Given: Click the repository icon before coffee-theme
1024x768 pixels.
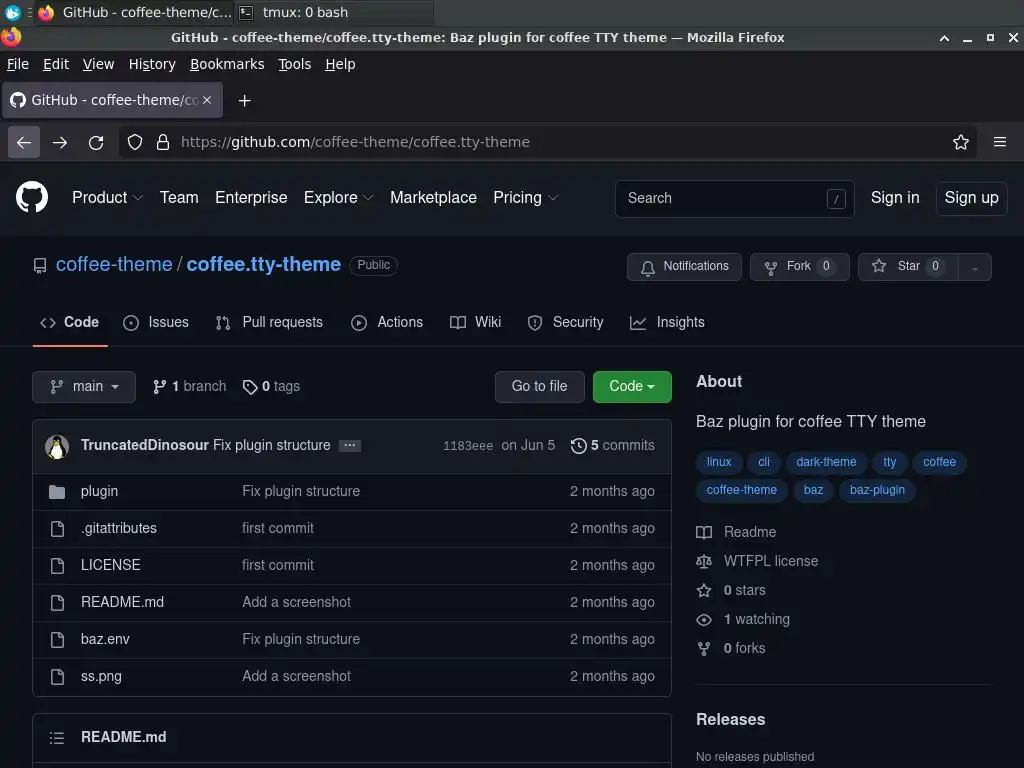Looking at the screenshot, I should (40, 266).
